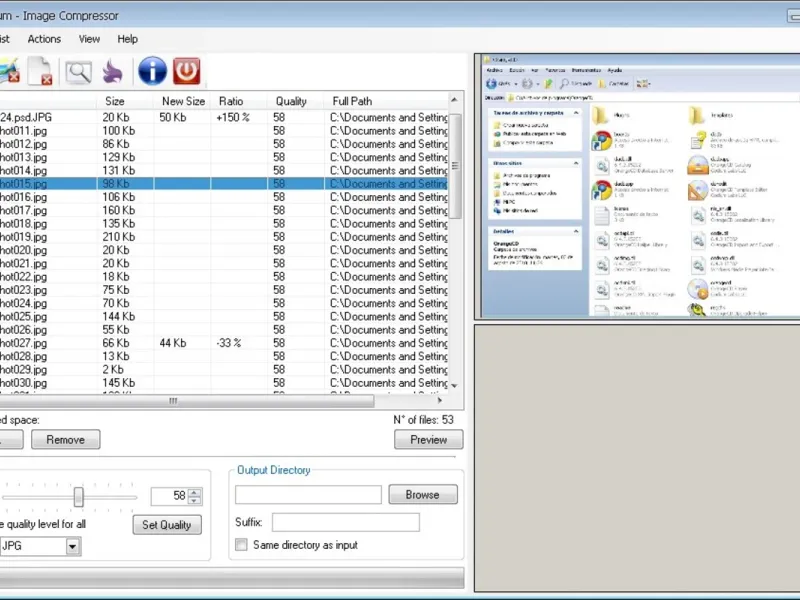Click the Set Quality button

(x=167, y=524)
